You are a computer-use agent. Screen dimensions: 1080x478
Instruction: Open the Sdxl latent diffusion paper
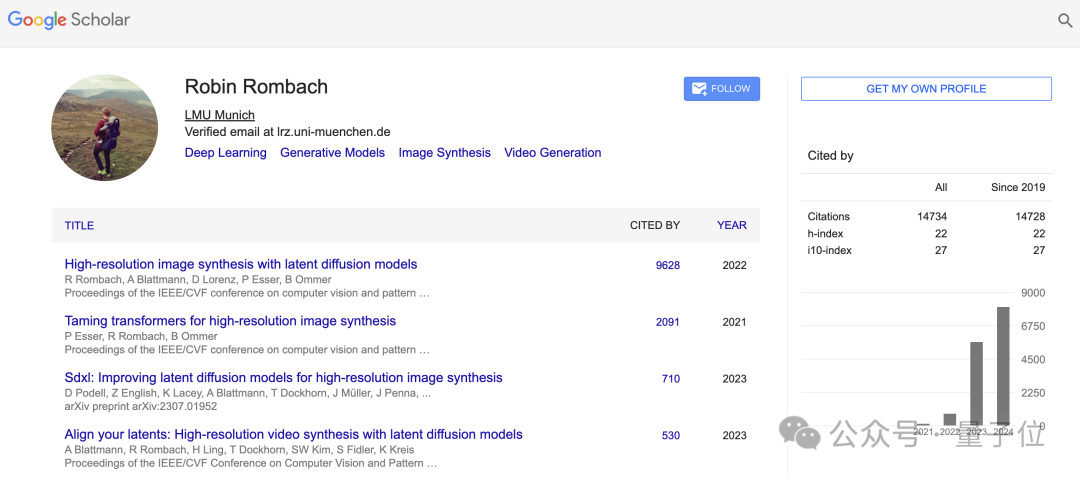pyautogui.click(x=283, y=378)
